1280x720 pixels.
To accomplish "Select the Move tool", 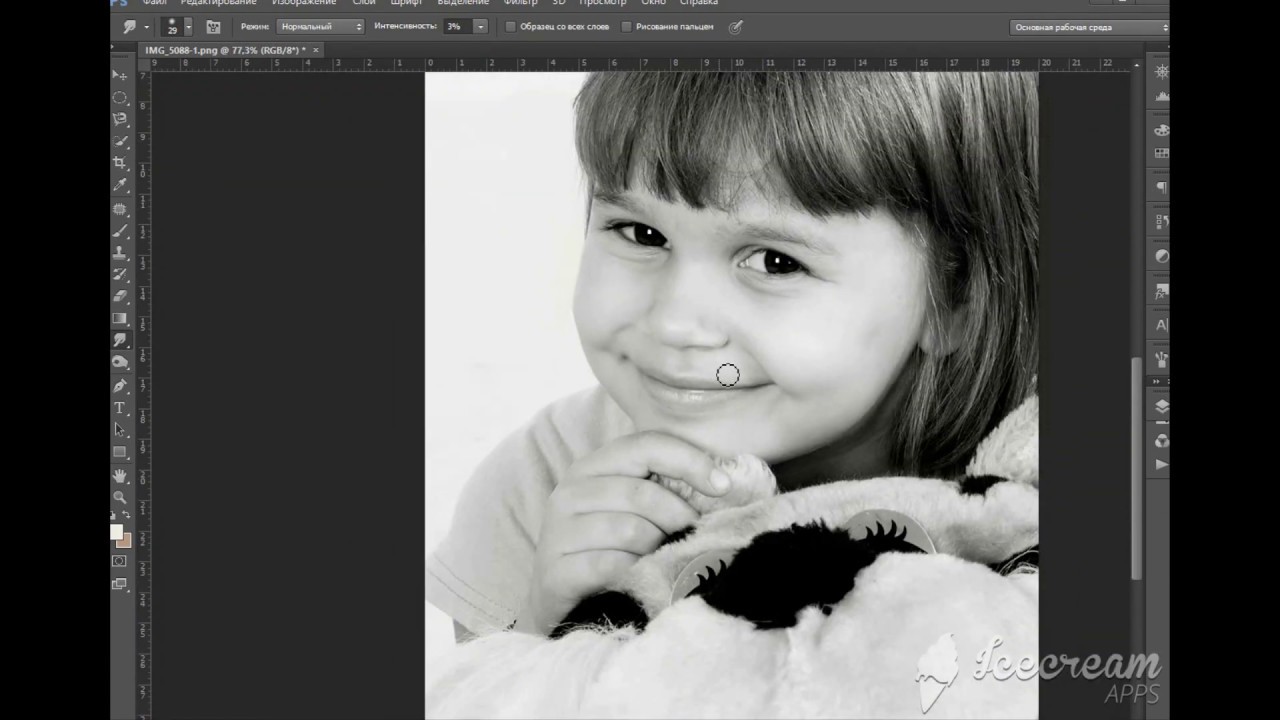I will coord(120,75).
